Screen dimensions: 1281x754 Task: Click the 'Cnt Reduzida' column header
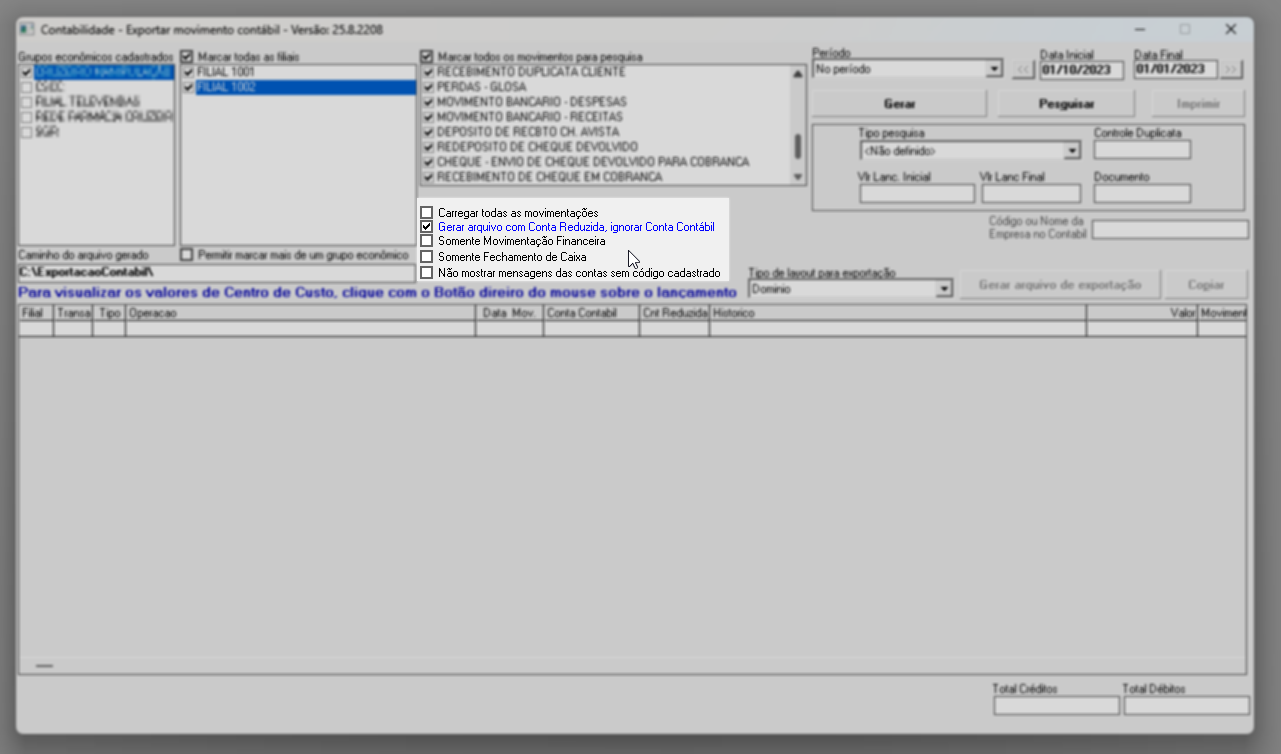click(675, 313)
